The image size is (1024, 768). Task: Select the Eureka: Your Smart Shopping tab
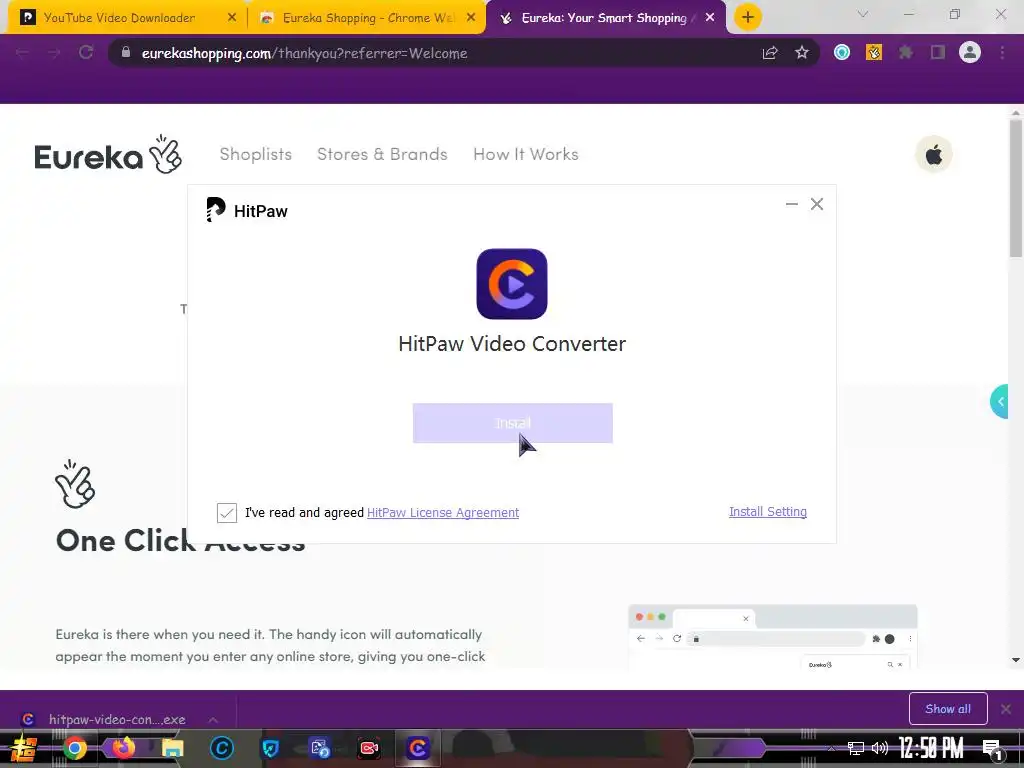pyautogui.click(x=604, y=18)
